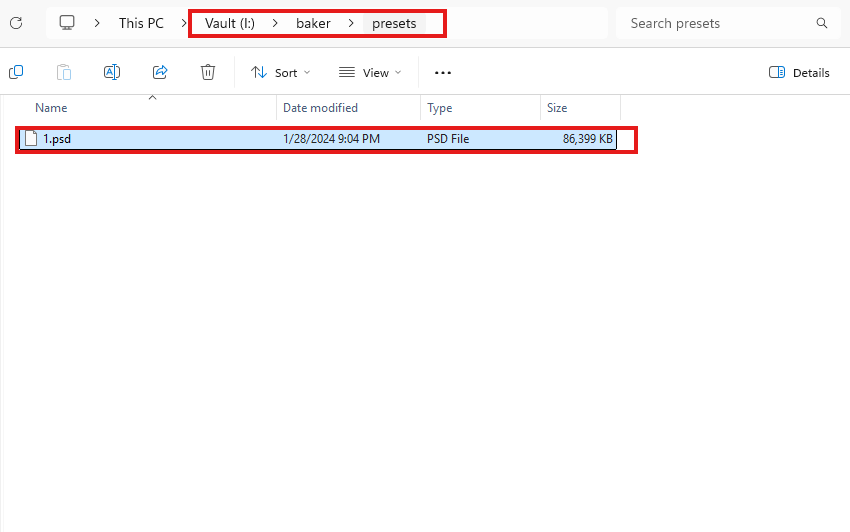Image resolution: width=850 pixels, height=532 pixels.
Task: Type in the Search presets field
Action: tap(715, 23)
